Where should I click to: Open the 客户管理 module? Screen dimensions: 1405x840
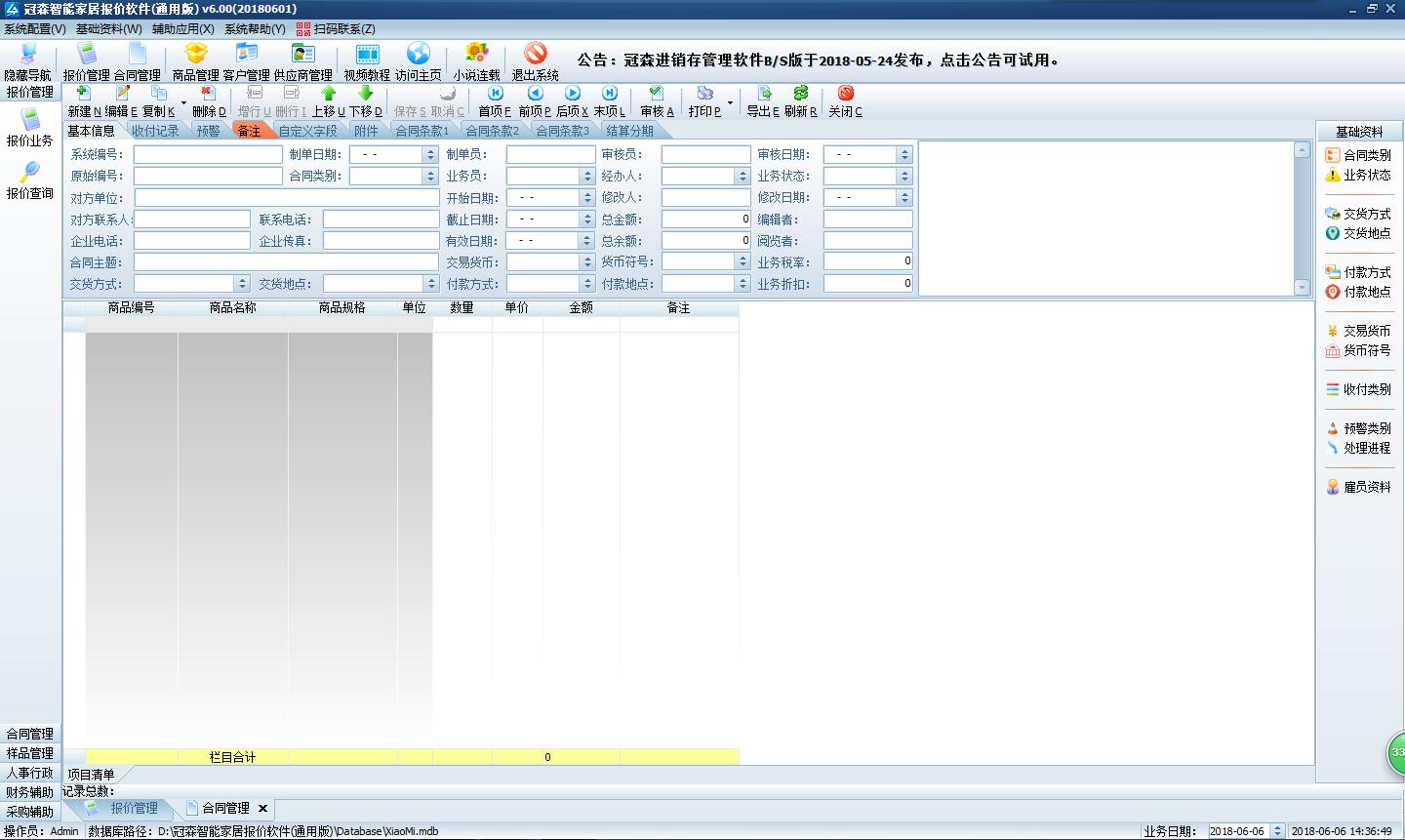(x=246, y=61)
